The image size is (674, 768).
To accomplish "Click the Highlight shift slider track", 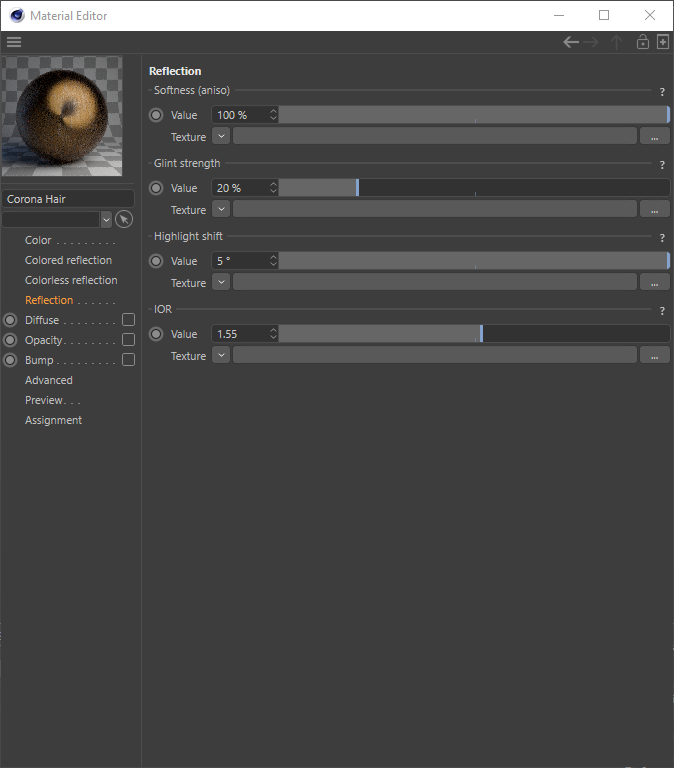I will point(474,261).
